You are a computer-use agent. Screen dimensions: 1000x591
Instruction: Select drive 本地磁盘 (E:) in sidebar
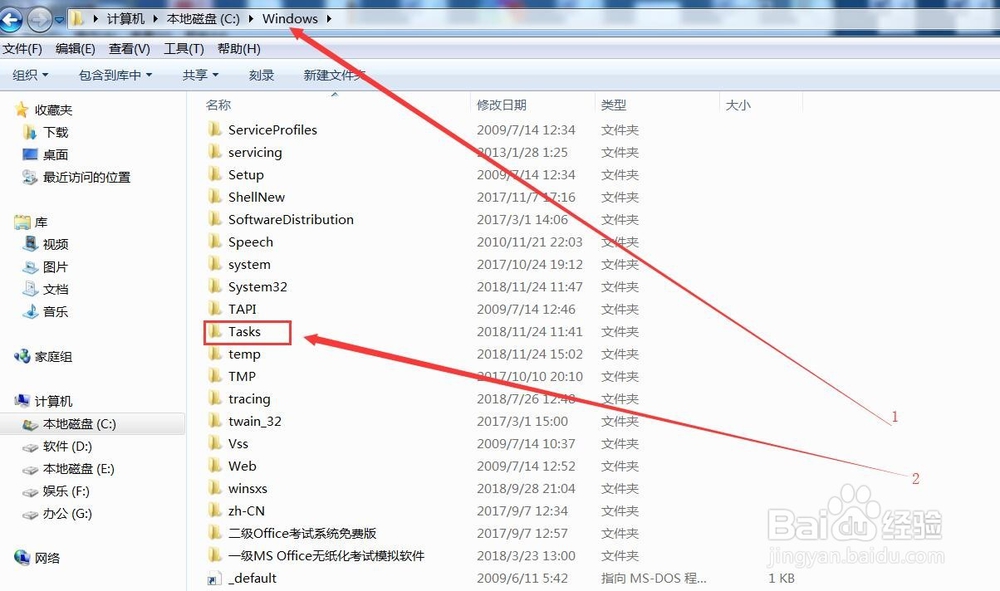tap(79, 469)
